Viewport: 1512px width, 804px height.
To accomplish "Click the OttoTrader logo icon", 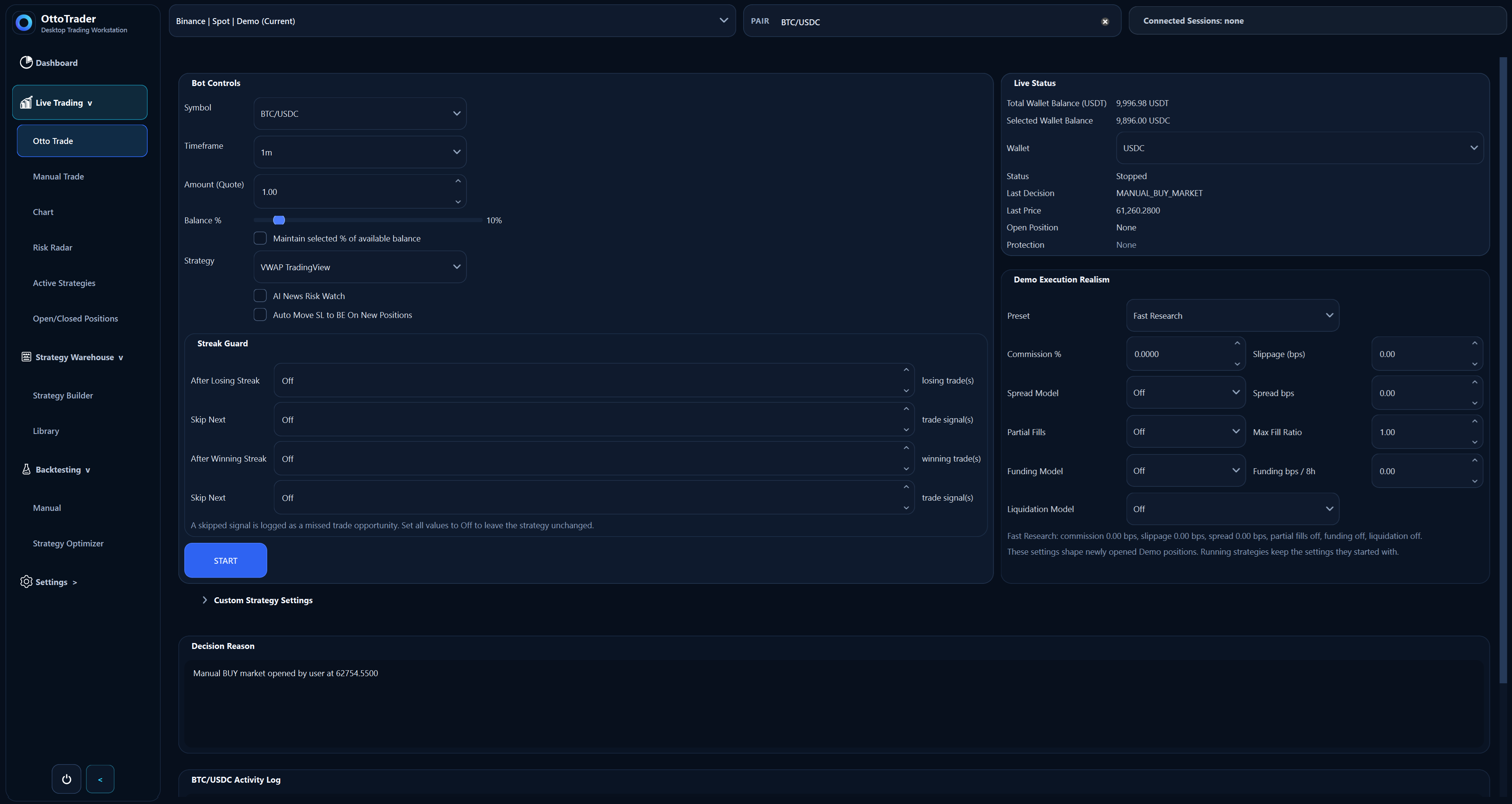I will [x=24, y=23].
